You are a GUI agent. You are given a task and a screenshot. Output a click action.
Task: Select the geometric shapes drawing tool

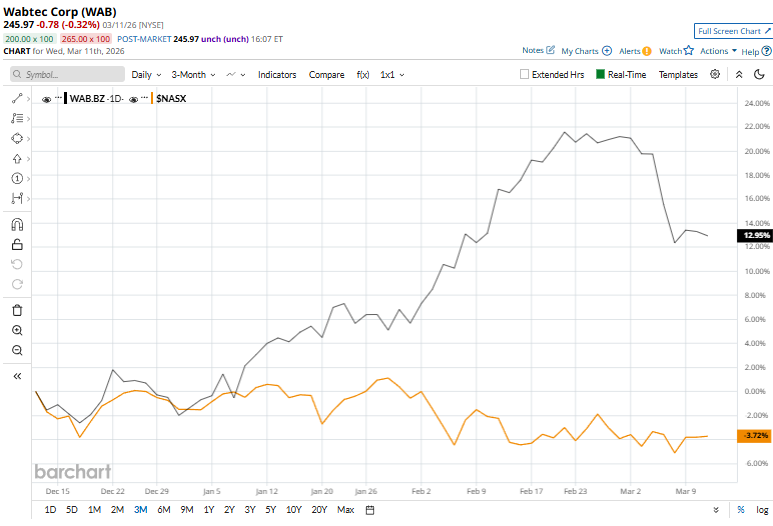pyautogui.click(x=17, y=139)
